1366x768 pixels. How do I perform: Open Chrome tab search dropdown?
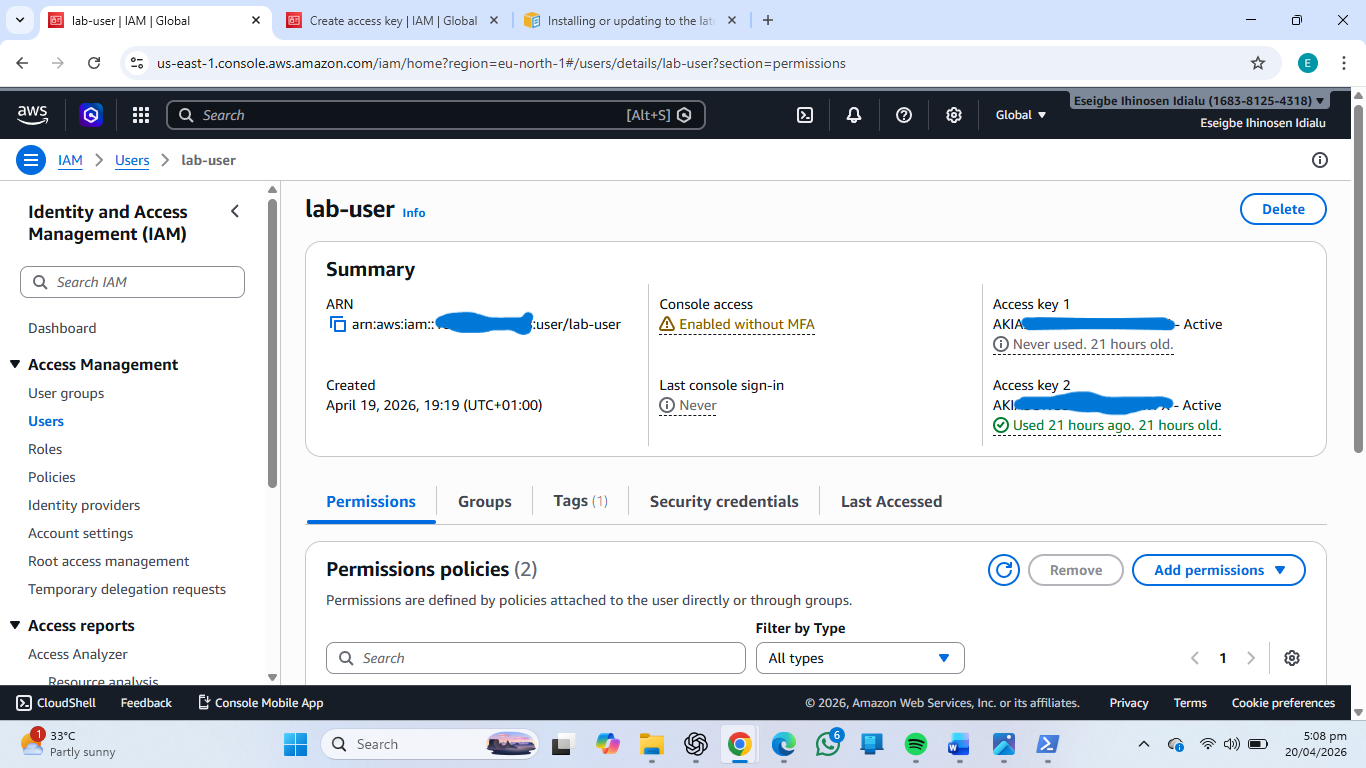(20, 20)
